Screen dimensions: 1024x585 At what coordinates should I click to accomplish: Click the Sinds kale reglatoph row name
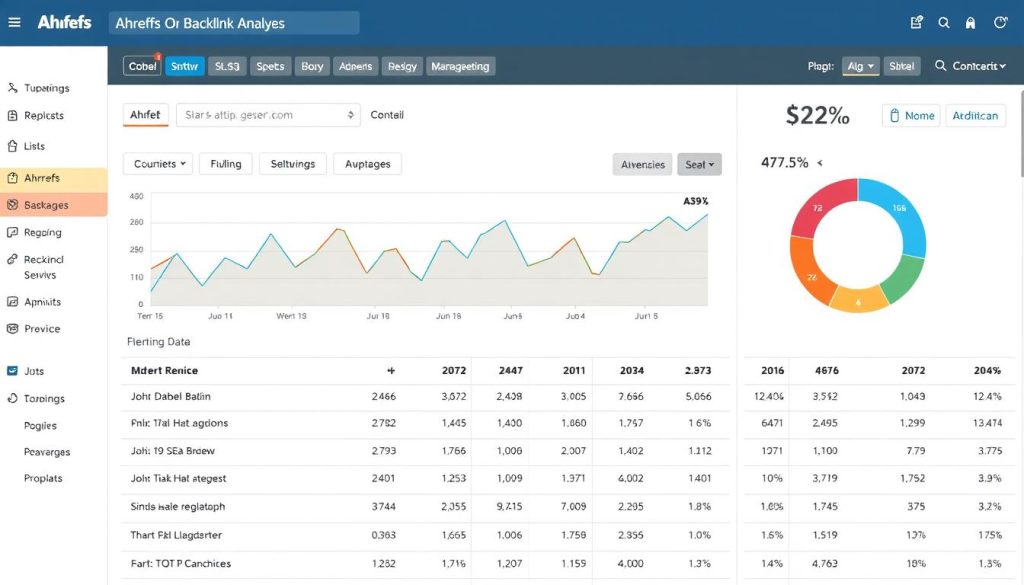[x=178, y=507]
